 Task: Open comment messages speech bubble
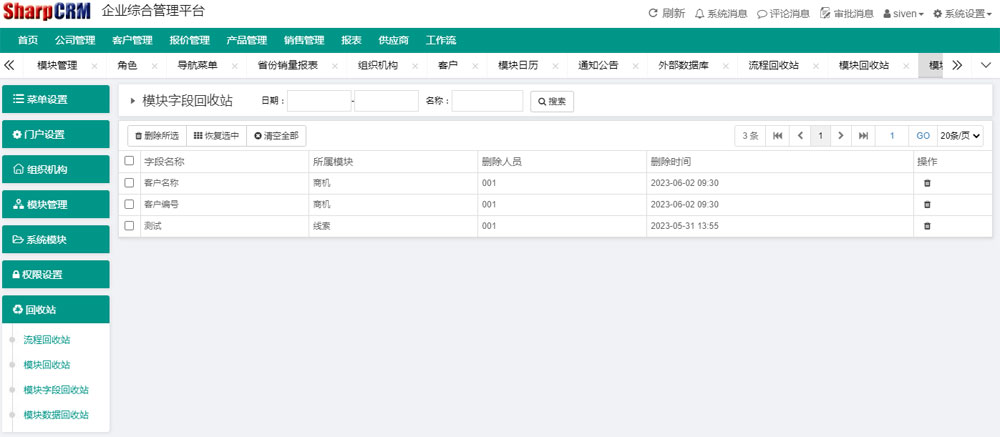tap(762, 14)
